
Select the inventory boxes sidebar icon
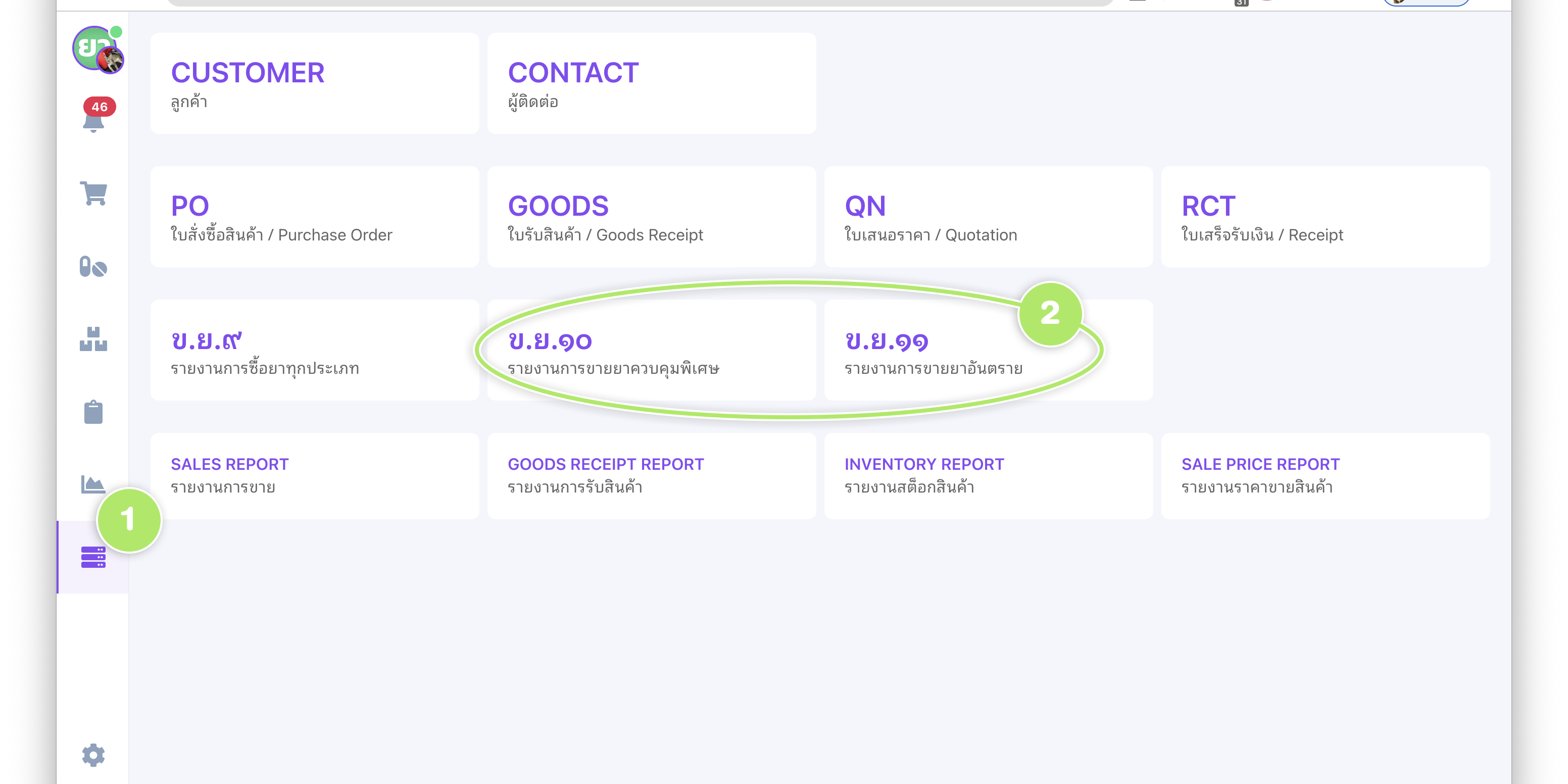pyautogui.click(x=94, y=339)
